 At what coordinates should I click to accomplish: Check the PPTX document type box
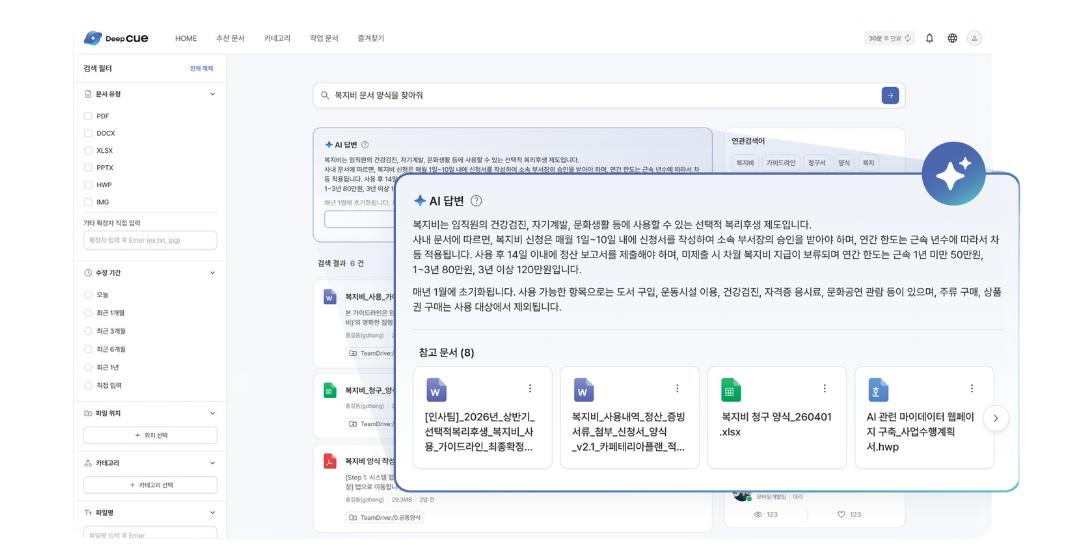pos(88,168)
